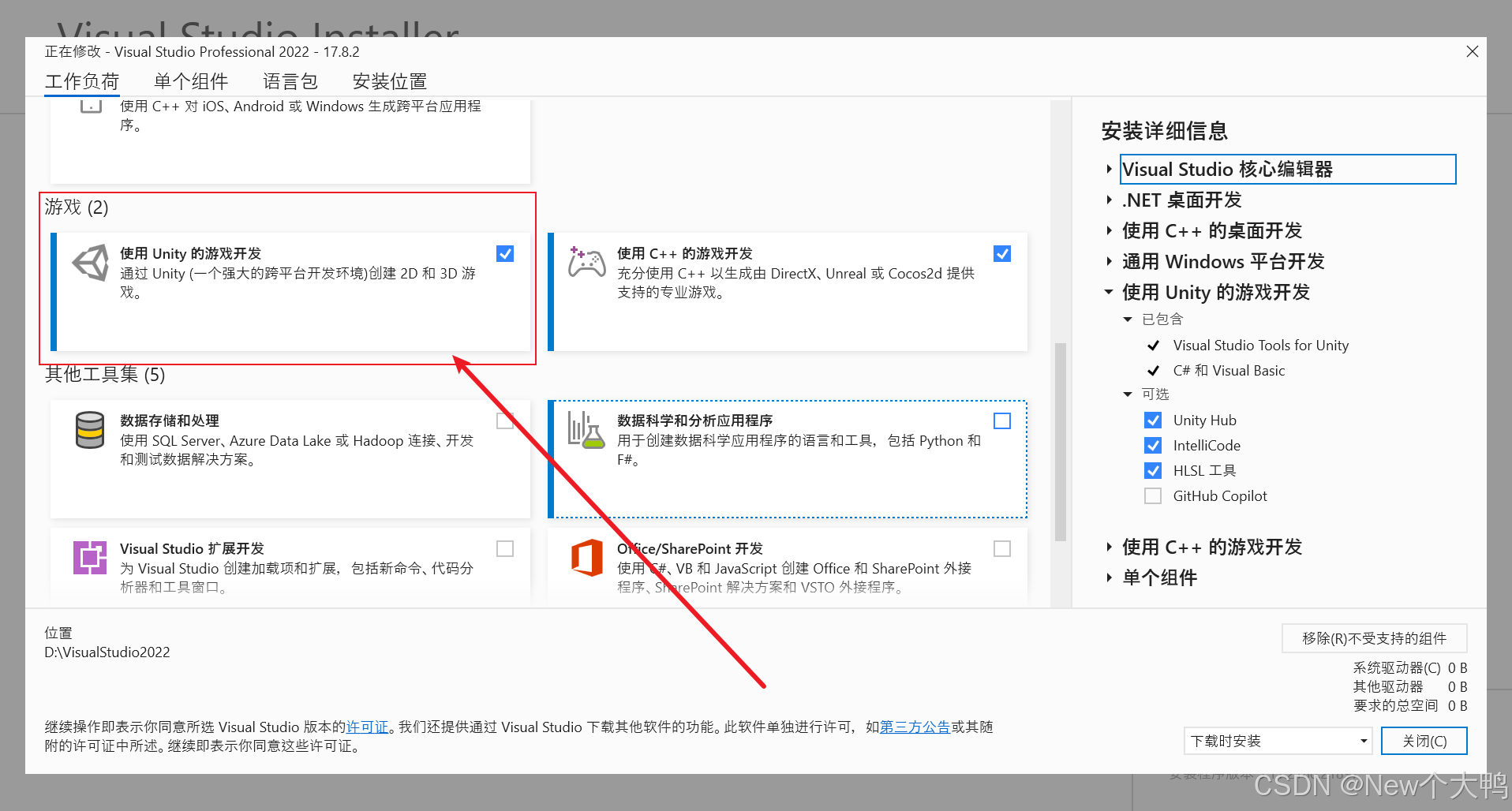Collapse the 可选 section
This screenshot has width=1512, height=811.
tap(1128, 394)
